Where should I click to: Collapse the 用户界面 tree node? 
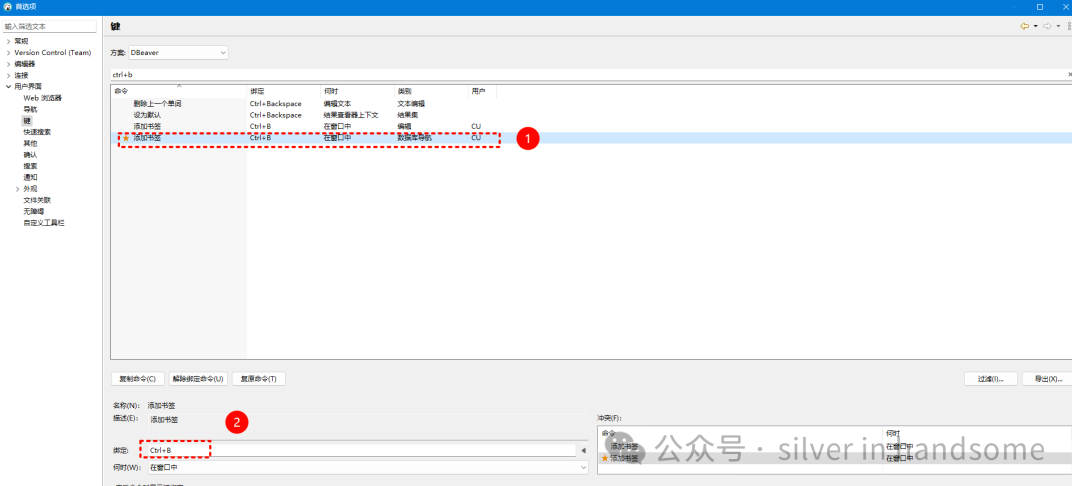pyautogui.click(x=8, y=87)
